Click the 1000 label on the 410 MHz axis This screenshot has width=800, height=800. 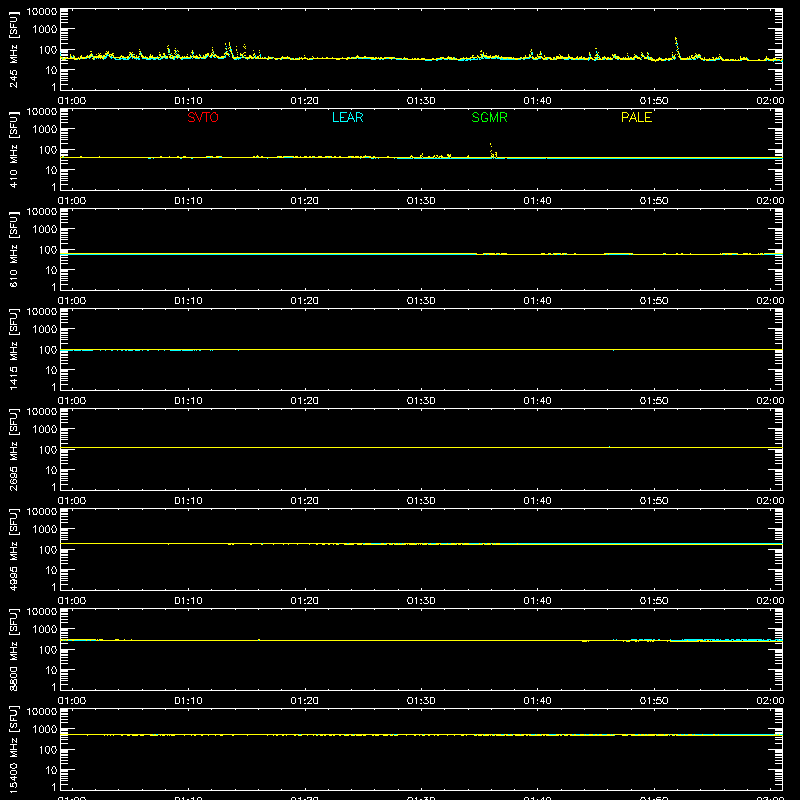[45, 130]
